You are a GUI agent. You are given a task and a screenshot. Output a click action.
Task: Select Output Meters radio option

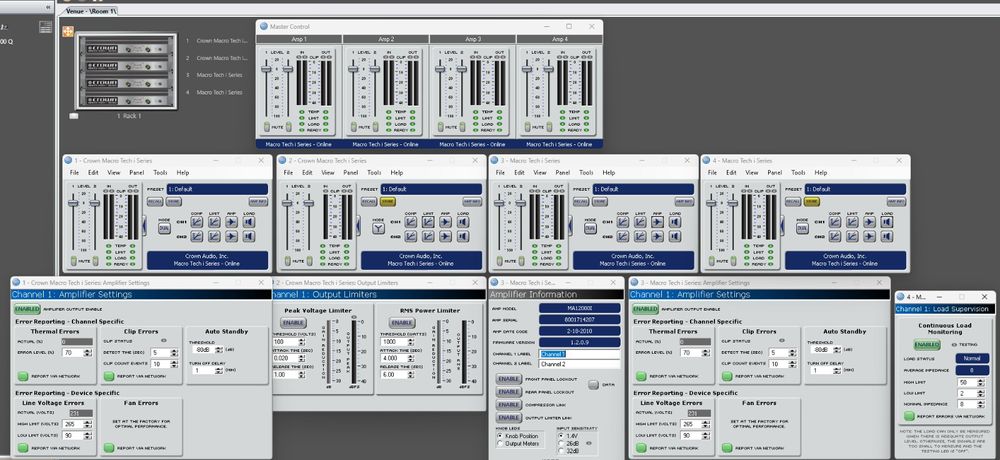[x=500, y=443]
